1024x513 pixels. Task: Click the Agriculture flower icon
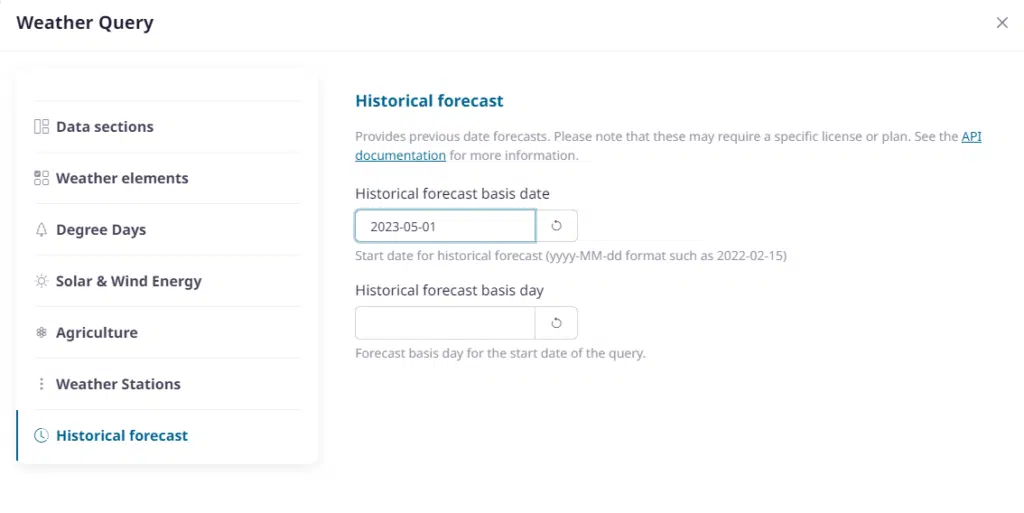point(41,333)
